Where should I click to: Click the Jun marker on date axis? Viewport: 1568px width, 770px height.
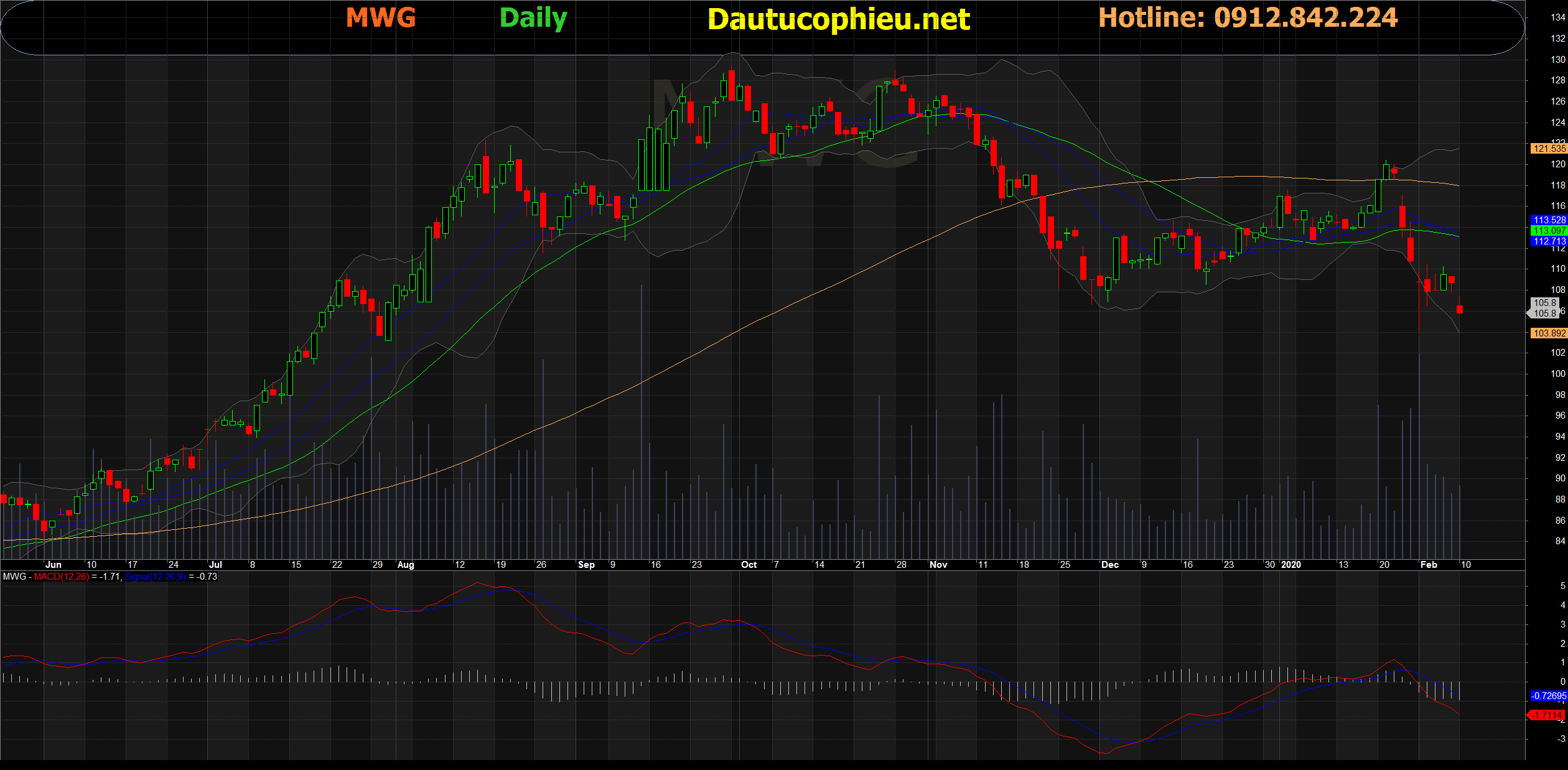coord(54,565)
